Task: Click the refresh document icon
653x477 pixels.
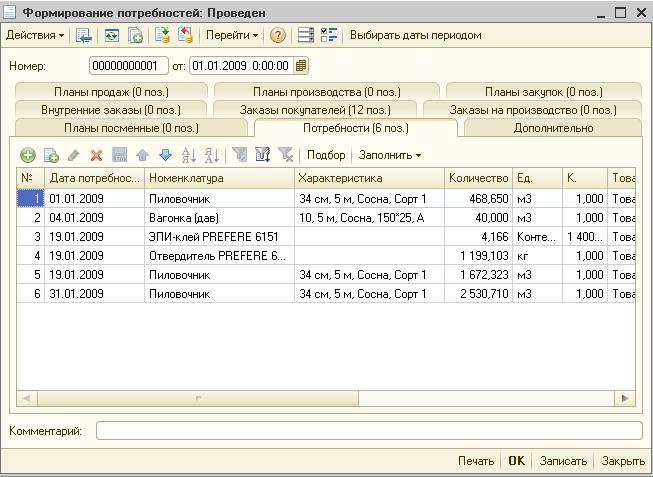Action: click(x=112, y=35)
